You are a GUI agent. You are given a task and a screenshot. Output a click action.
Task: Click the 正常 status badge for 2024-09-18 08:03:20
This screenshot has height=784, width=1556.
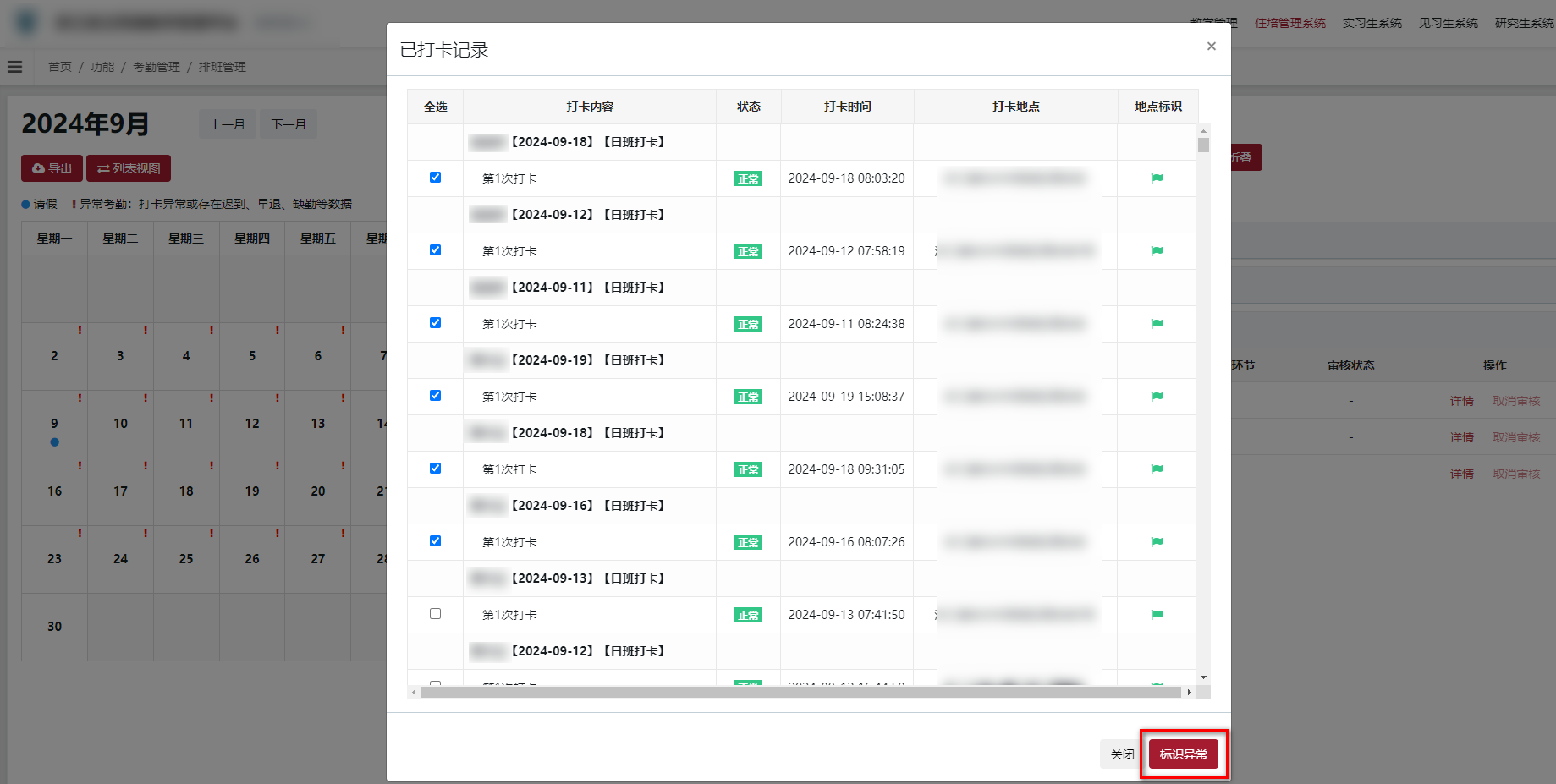coord(748,178)
